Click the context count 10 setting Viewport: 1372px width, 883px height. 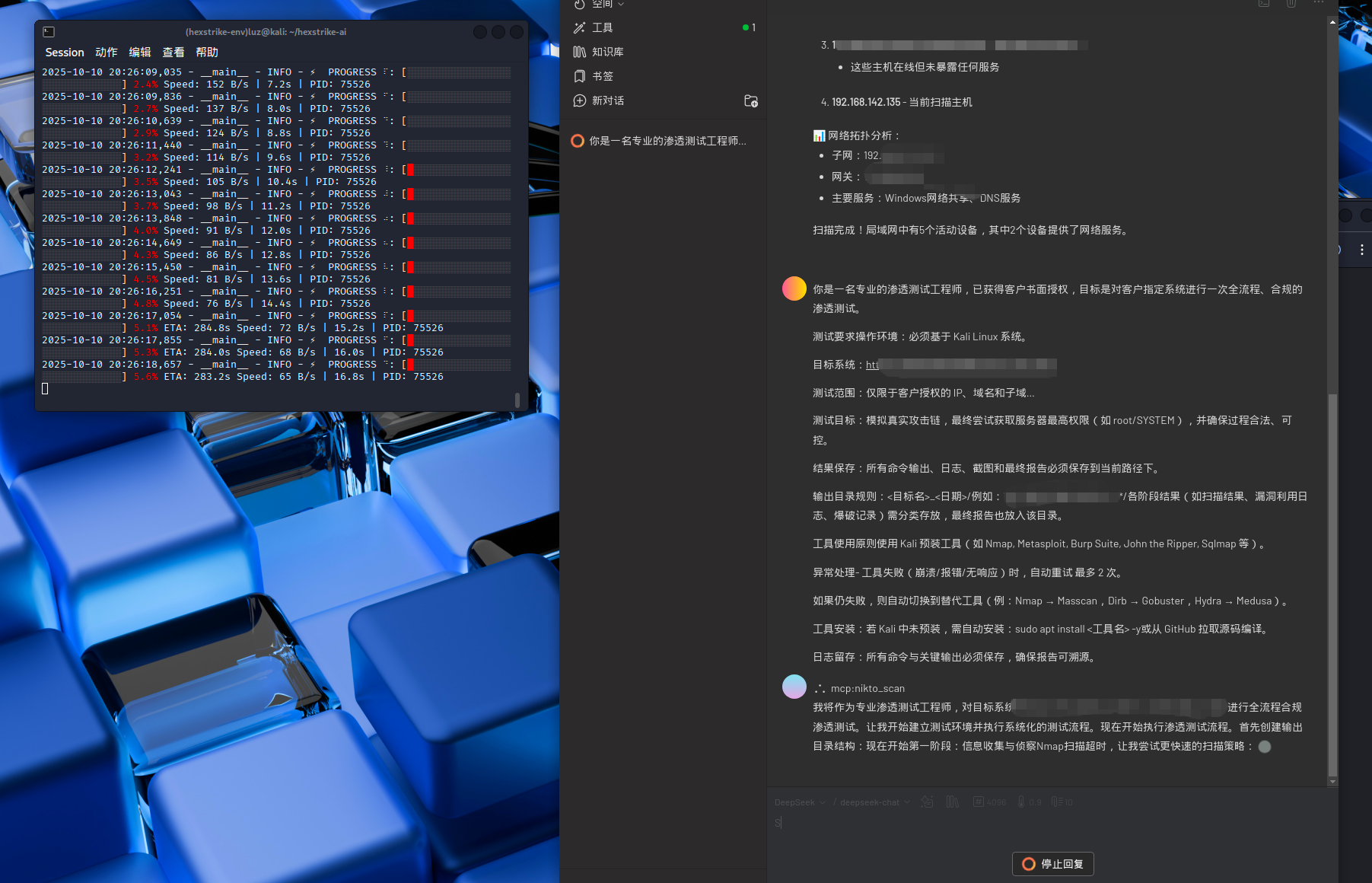point(1062,802)
